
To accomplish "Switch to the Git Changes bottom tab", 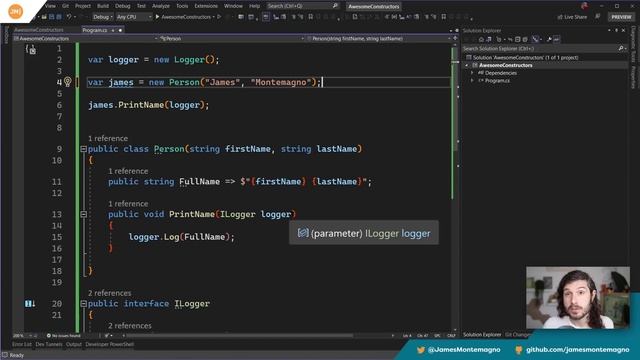I will (x=518, y=335).
